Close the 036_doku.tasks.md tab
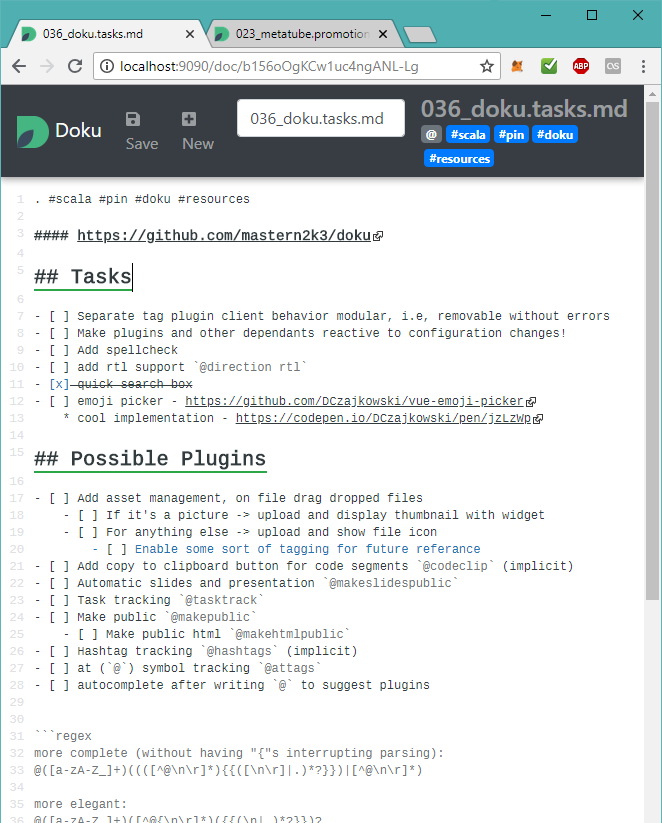 [190, 34]
